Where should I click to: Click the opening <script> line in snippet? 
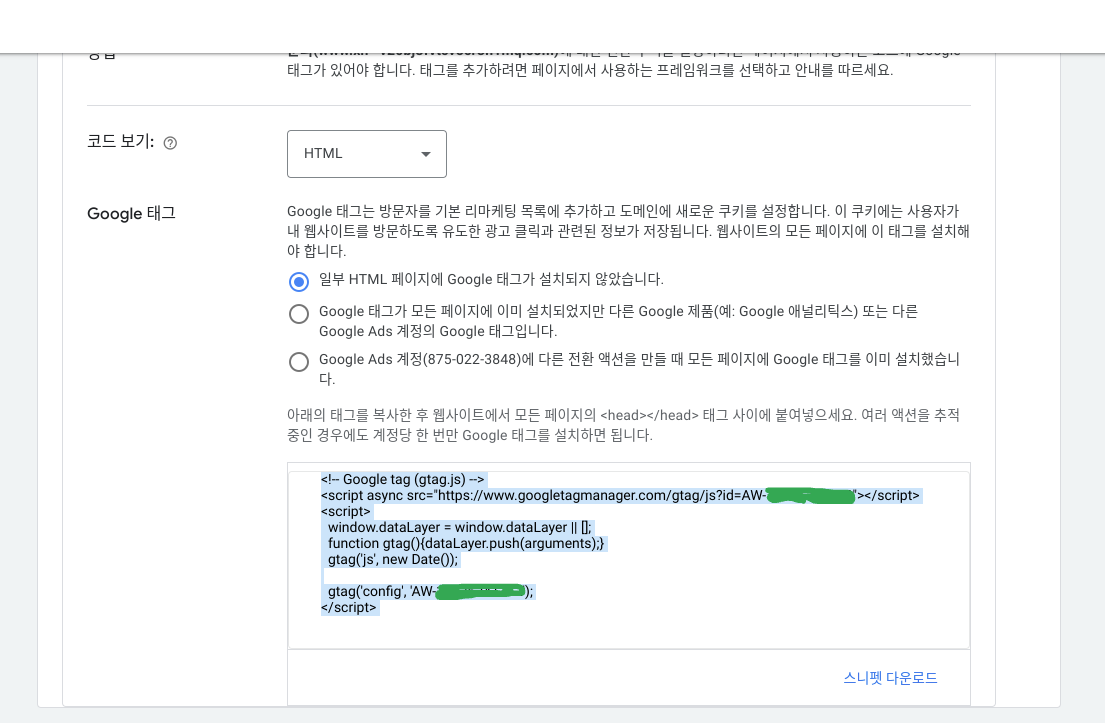(x=345, y=512)
